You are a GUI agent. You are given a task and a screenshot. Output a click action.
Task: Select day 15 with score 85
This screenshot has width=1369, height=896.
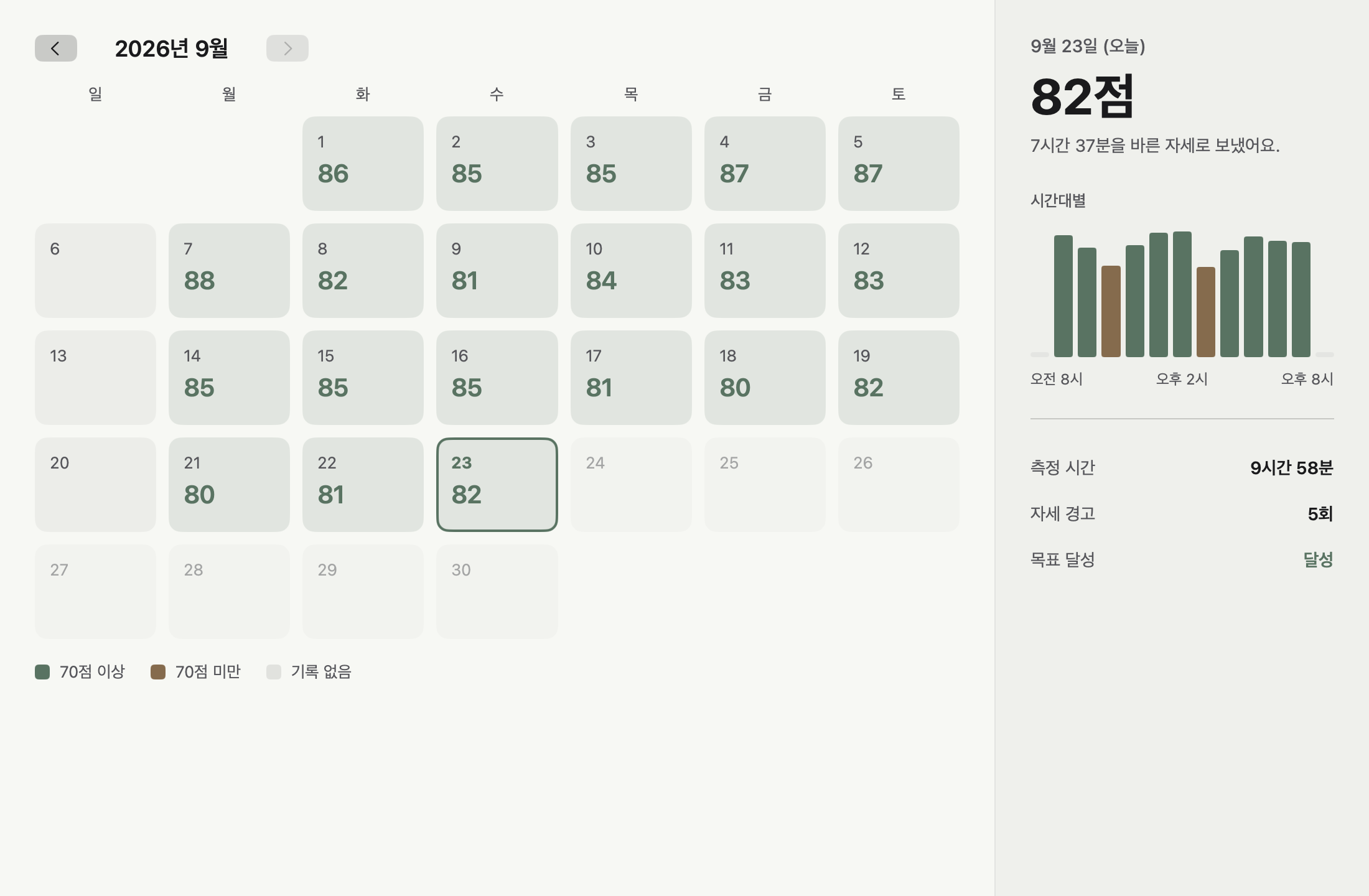pyautogui.click(x=363, y=378)
